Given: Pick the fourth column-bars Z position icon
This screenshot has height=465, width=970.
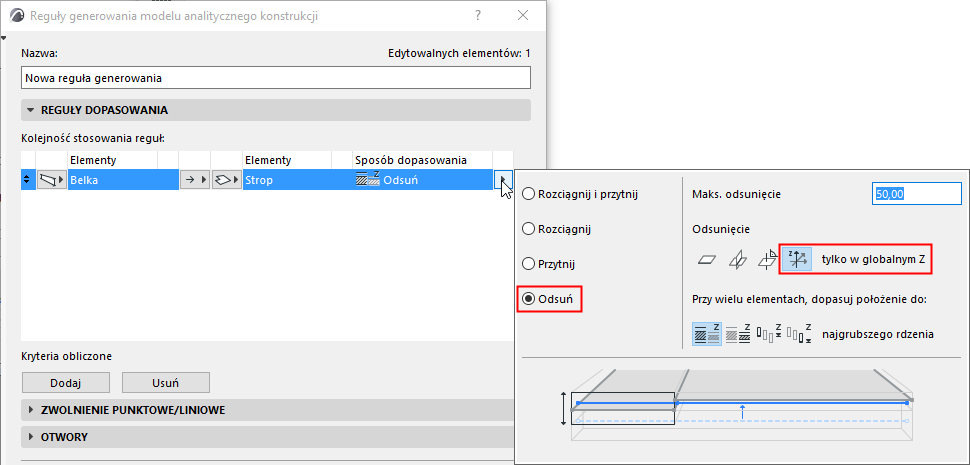Looking at the screenshot, I should pos(799,334).
